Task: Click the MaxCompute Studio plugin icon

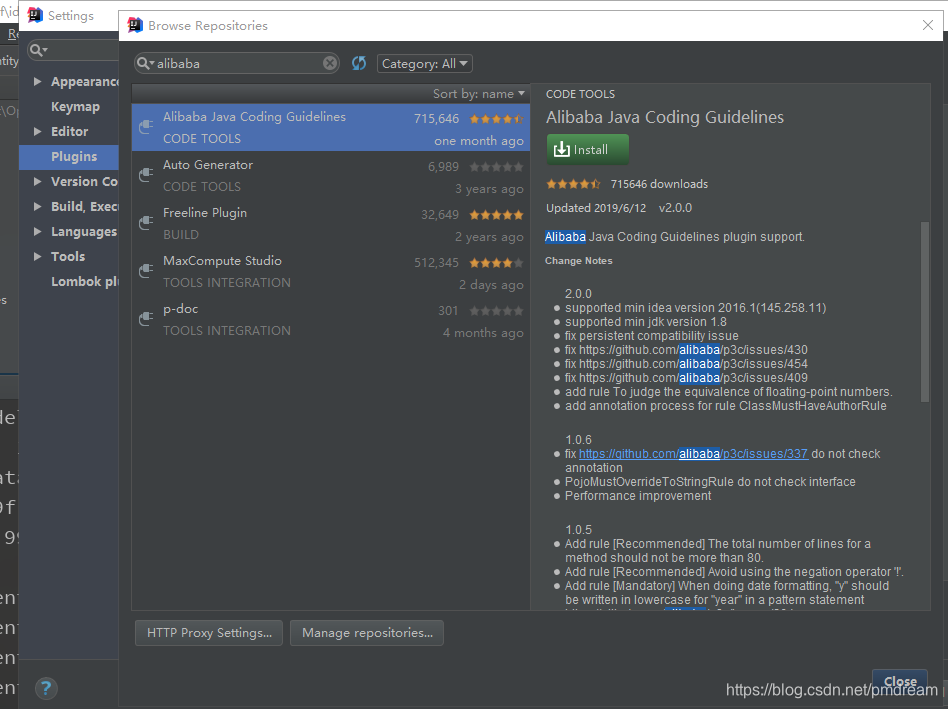Action: click(146, 271)
